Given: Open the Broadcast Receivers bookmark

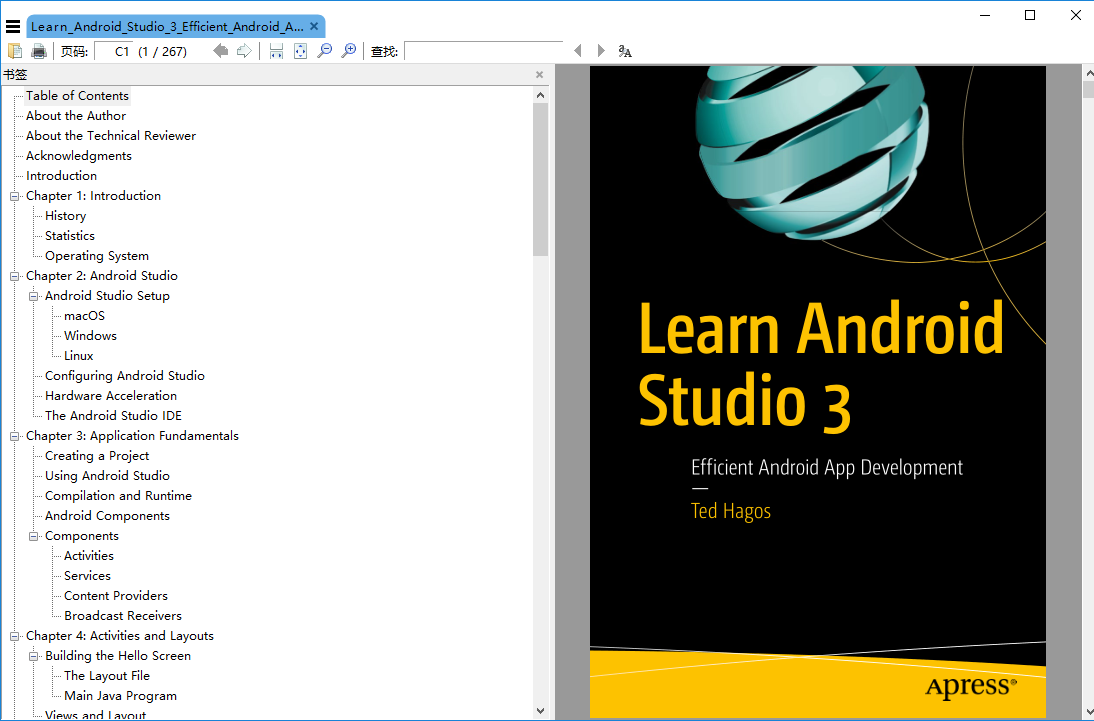Looking at the screenshot, I should (x=122, y=616).
